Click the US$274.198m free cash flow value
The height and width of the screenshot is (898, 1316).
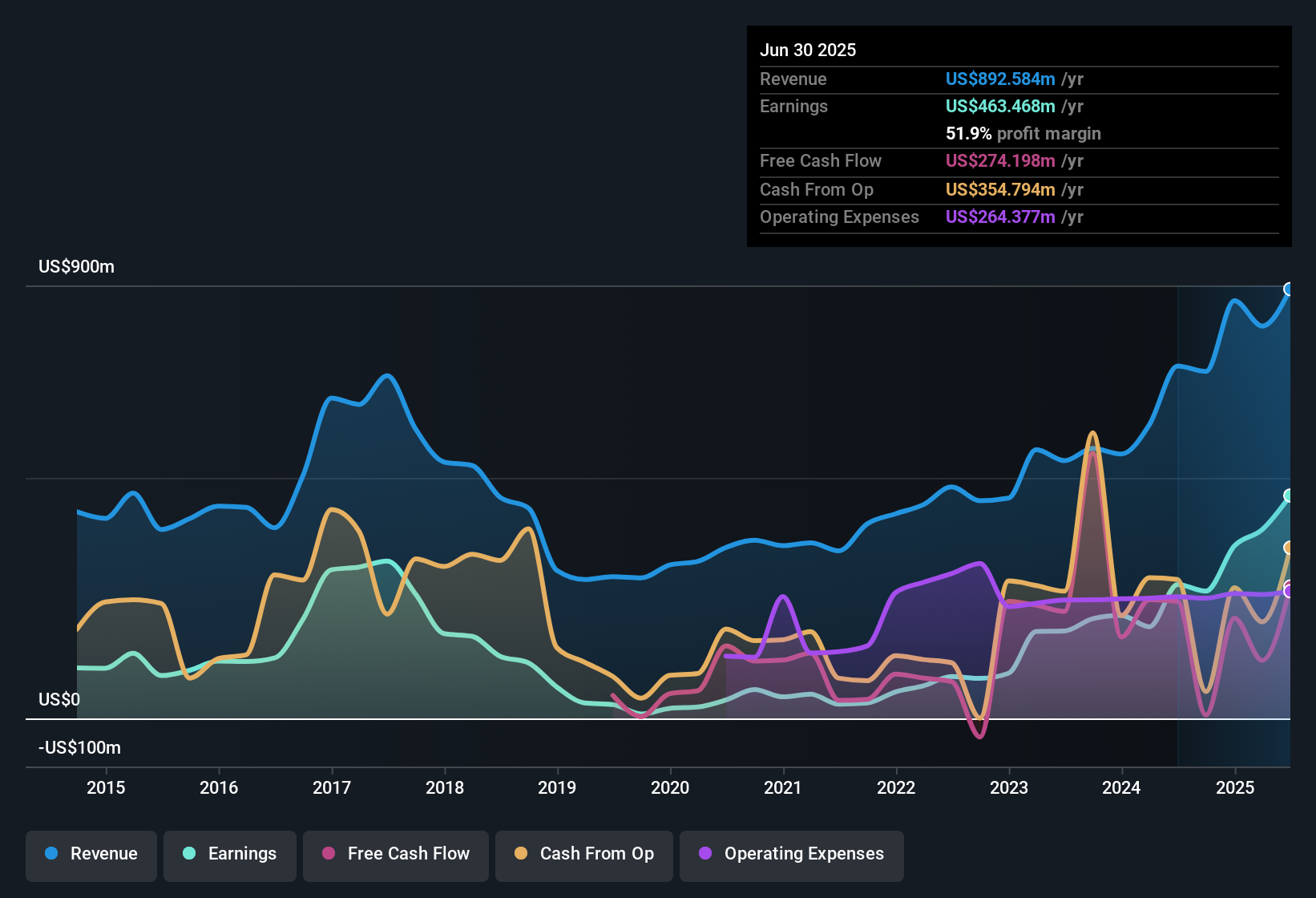[1000, 160]
